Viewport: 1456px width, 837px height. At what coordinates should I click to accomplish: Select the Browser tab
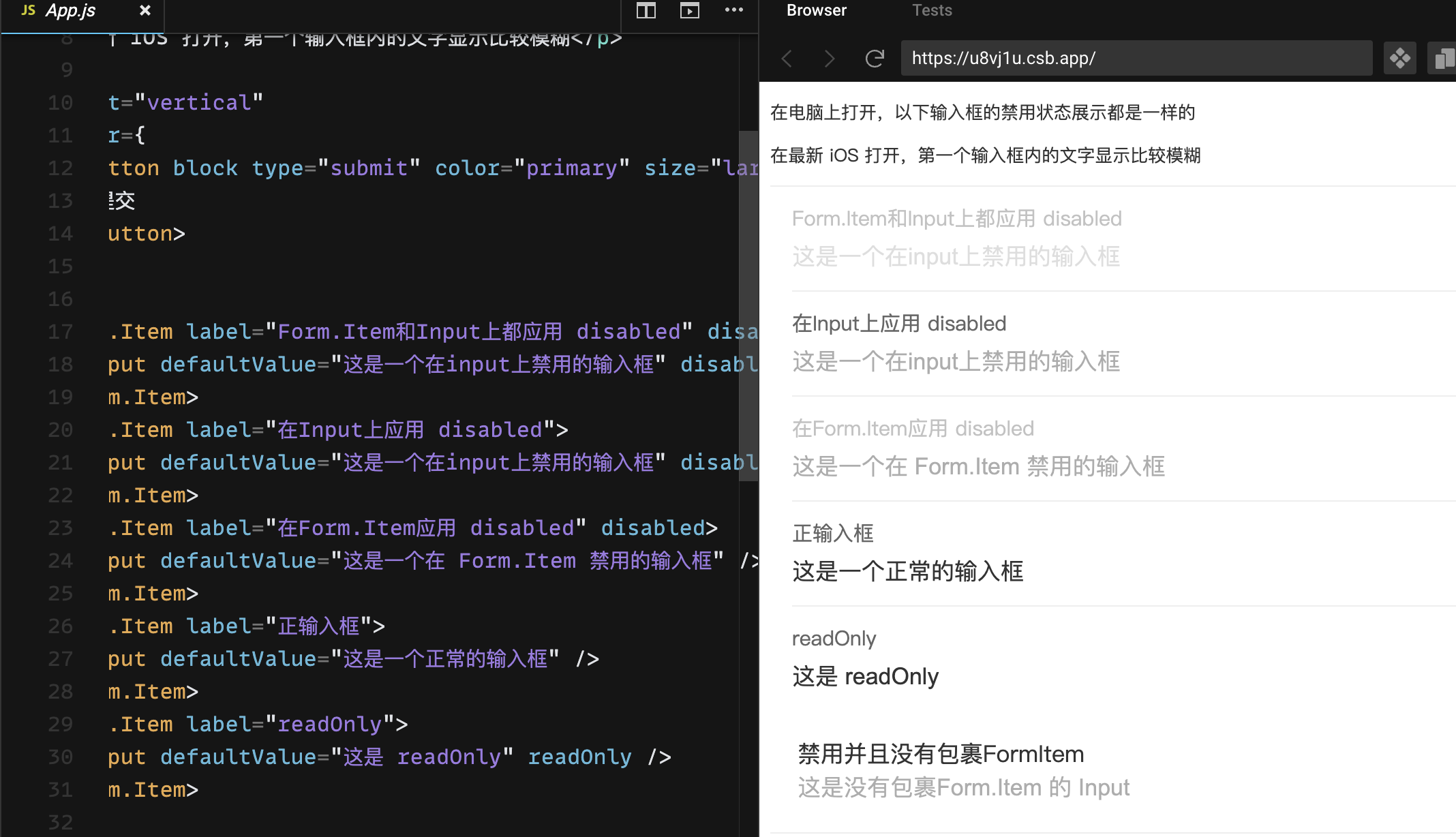coord(816,10)
